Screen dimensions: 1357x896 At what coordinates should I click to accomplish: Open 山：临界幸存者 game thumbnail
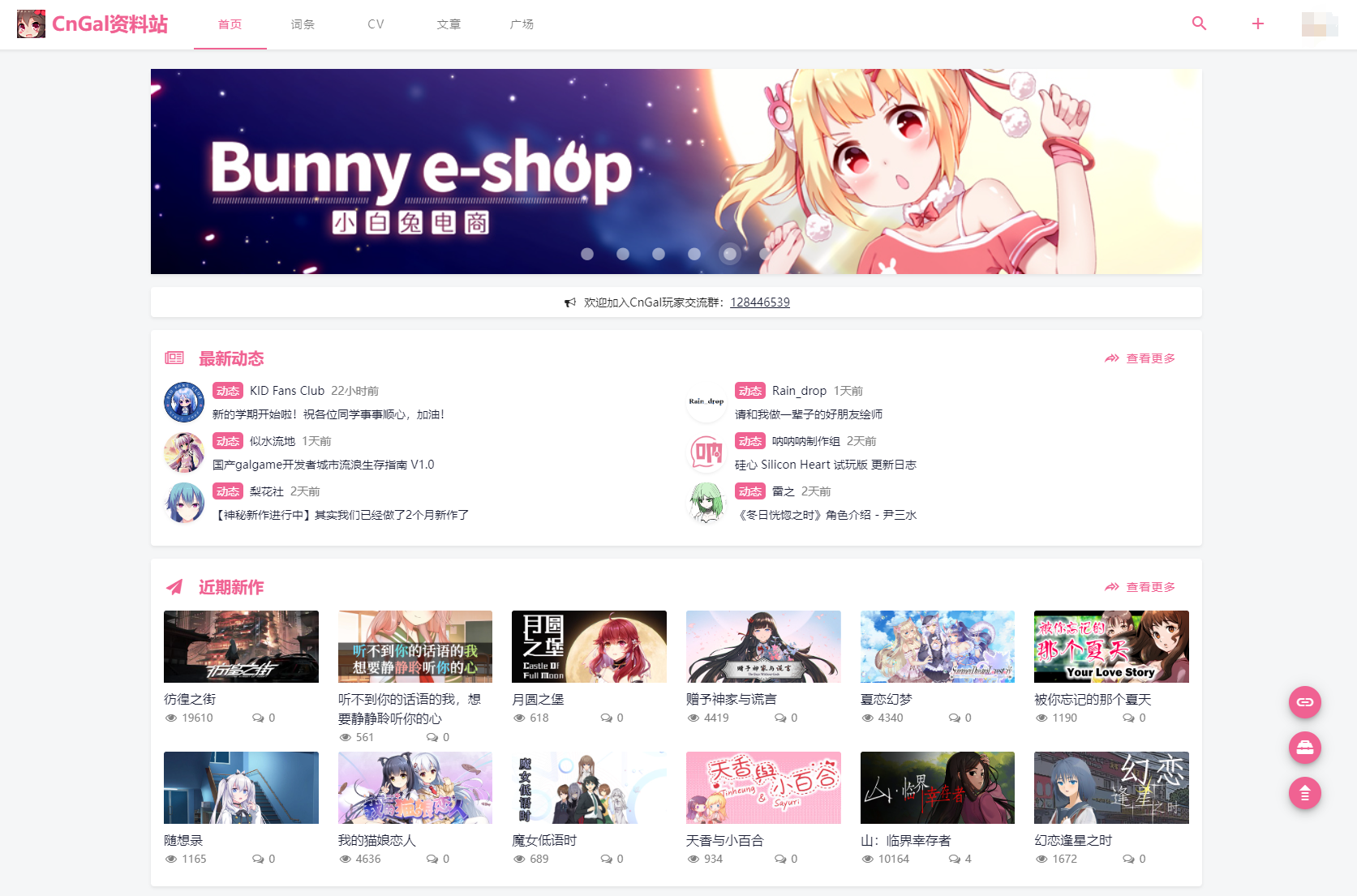[938, 787]
